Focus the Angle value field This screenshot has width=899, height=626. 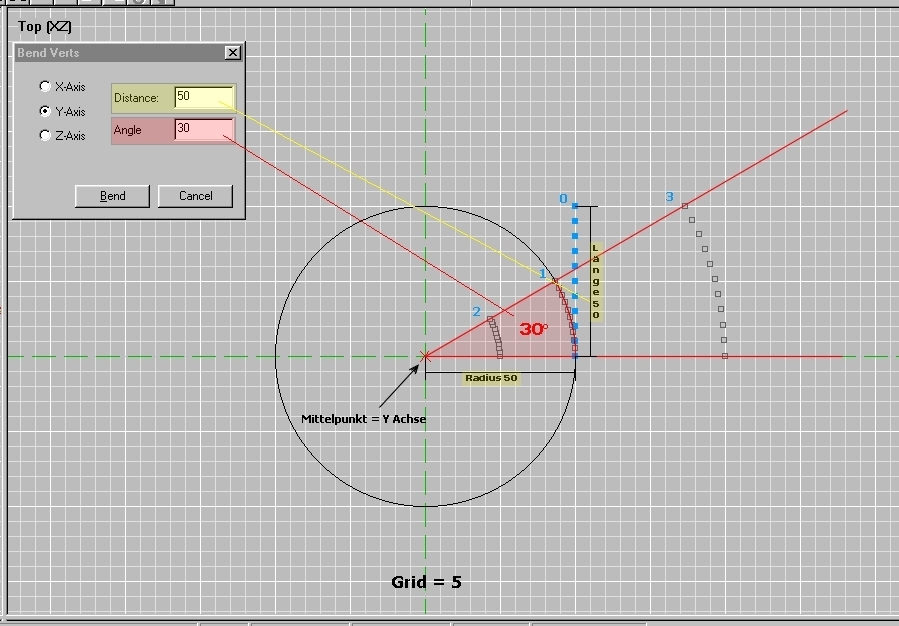tap(203, 129)
